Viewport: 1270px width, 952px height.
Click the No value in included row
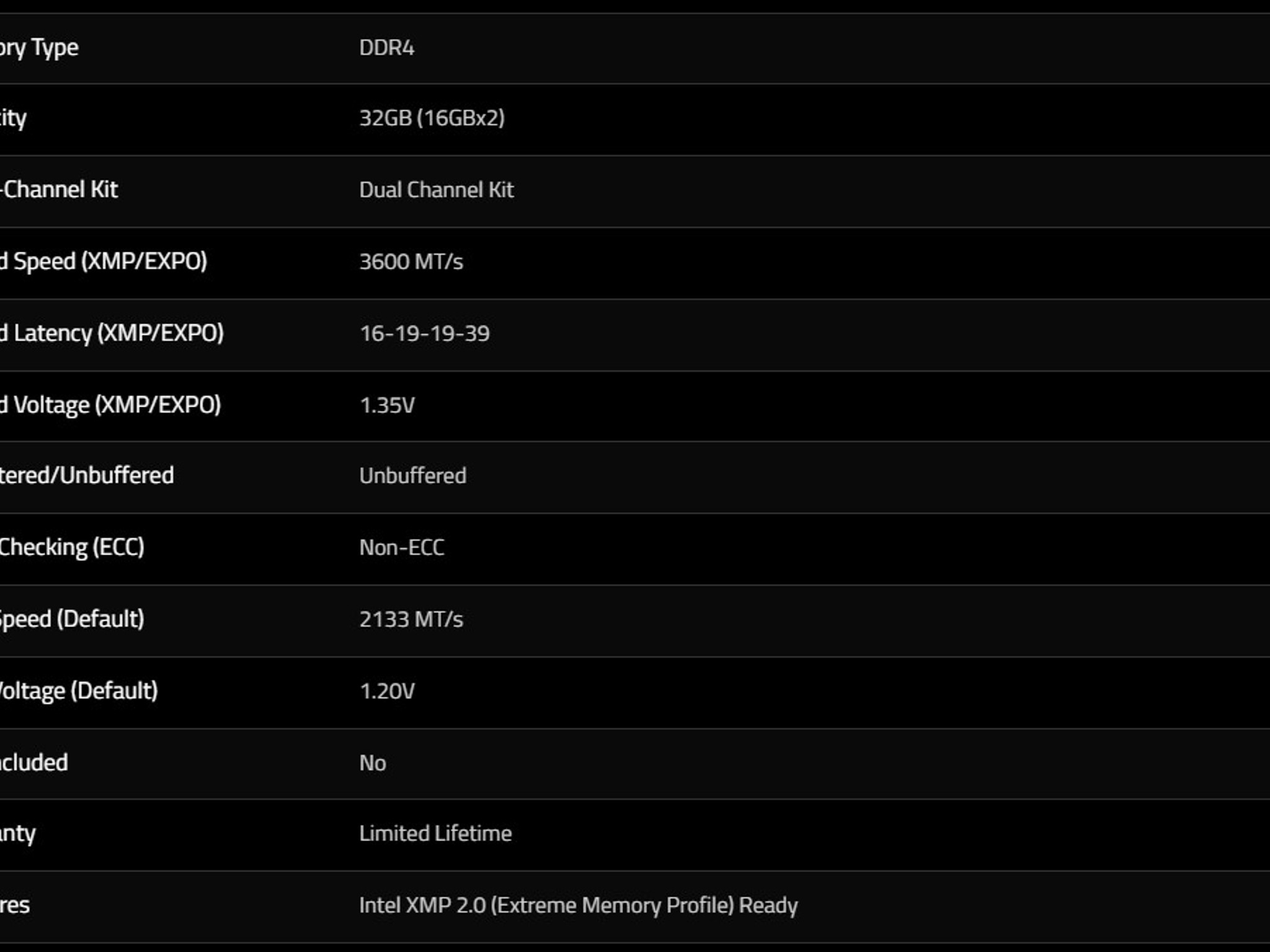[x=372, y=763]
